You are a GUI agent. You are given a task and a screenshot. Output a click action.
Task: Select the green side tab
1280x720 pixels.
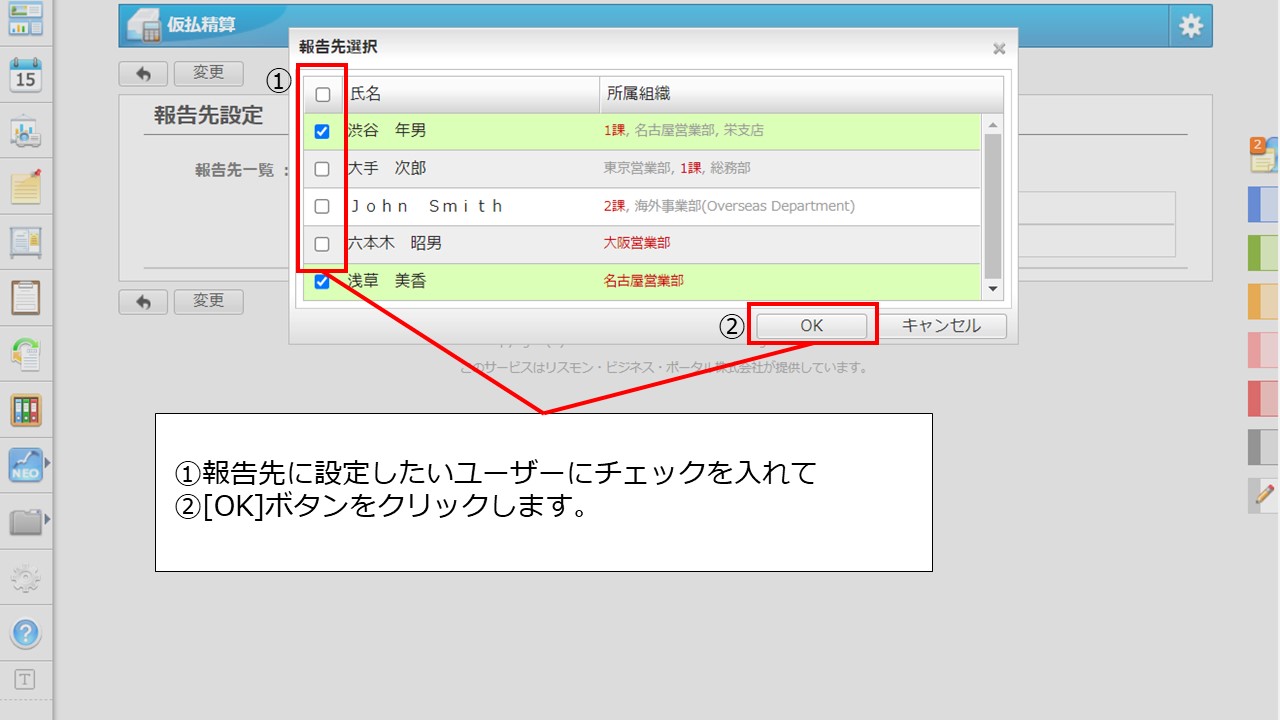(x=1264, y=253)
